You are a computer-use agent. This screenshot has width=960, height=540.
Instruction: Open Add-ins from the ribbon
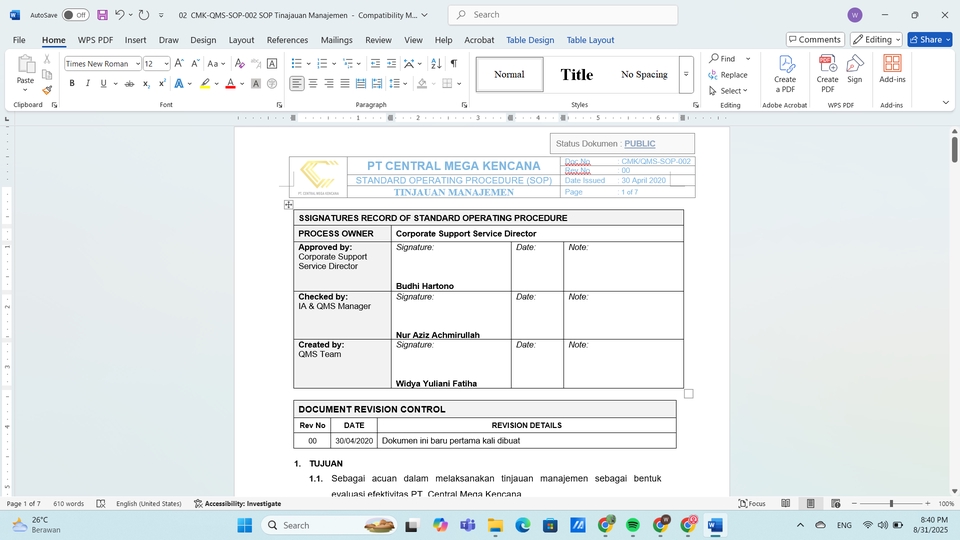tap(892, 69)
